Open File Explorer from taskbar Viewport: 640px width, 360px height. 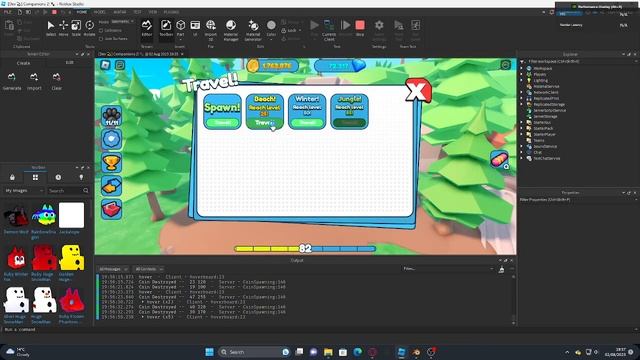(328, 352)
